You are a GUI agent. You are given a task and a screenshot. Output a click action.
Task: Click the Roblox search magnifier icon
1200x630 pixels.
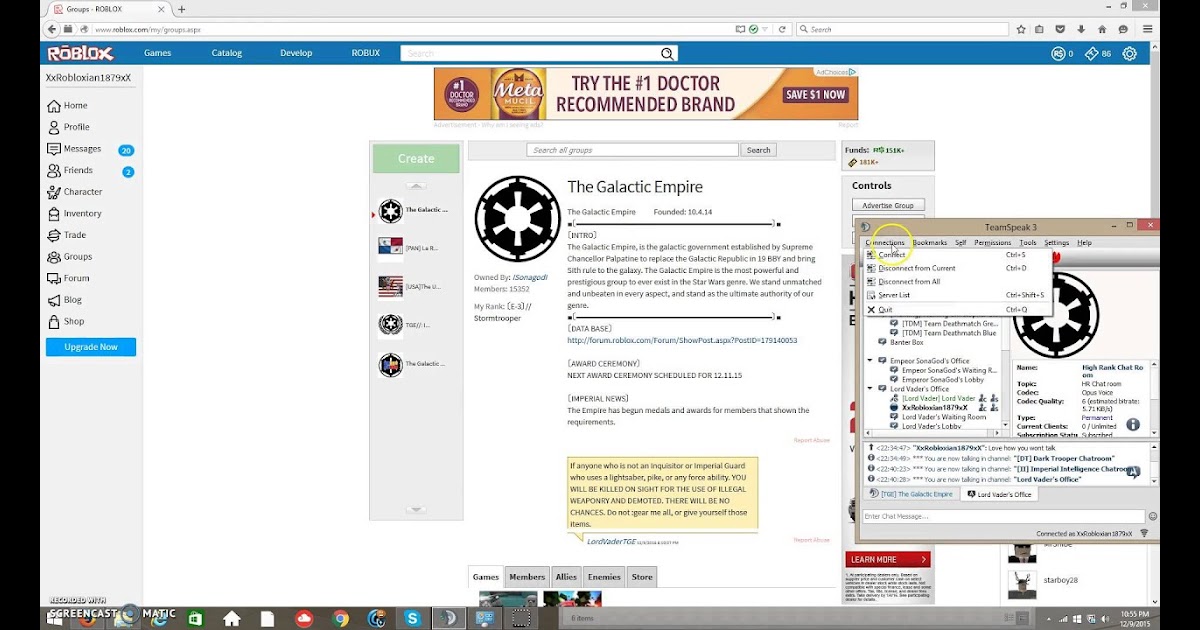pos(667,53)
